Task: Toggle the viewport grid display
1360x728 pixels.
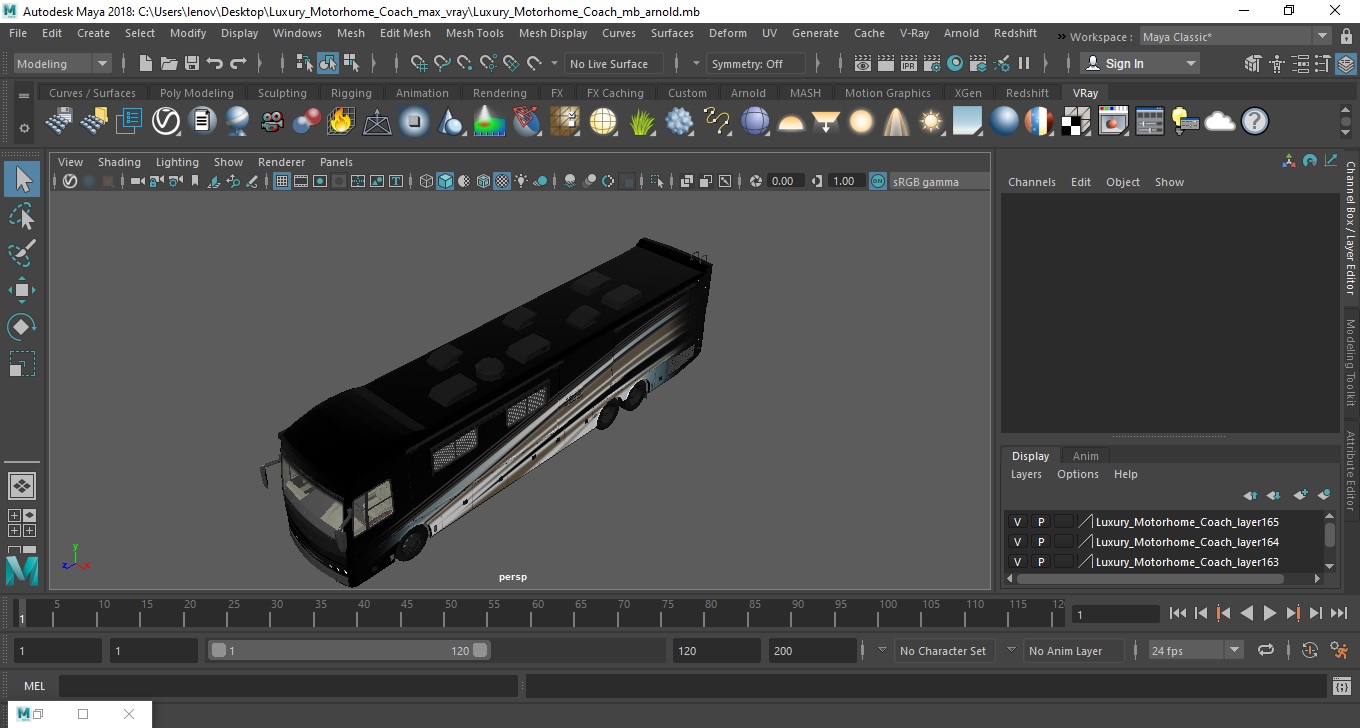Action: point(282,181)
